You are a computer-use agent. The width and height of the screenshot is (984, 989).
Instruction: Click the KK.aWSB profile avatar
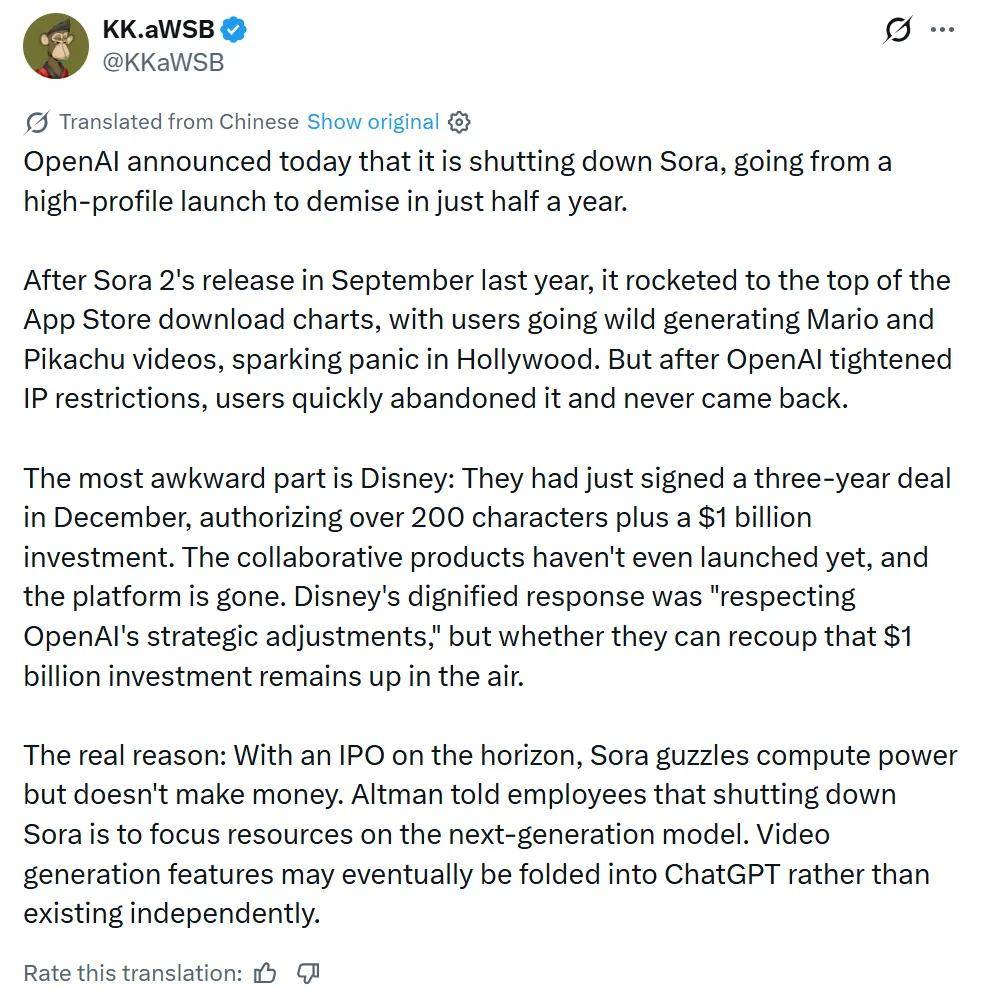click(x=55, y=46)
